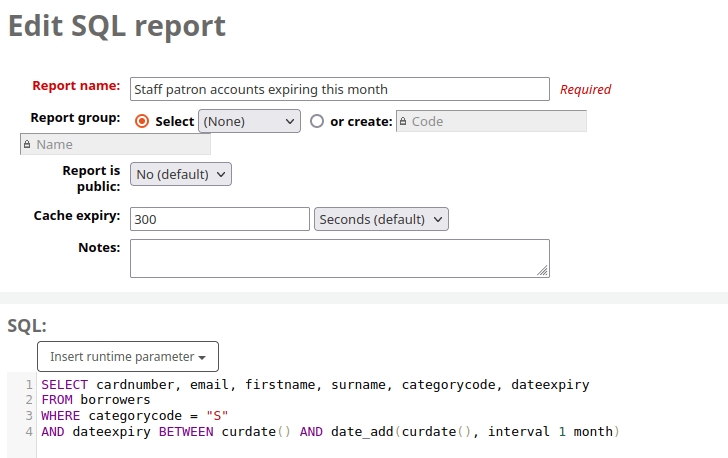Click line number 4 in editor gutter
Viewport: 728px width, 458px height.
coord(29,432)
